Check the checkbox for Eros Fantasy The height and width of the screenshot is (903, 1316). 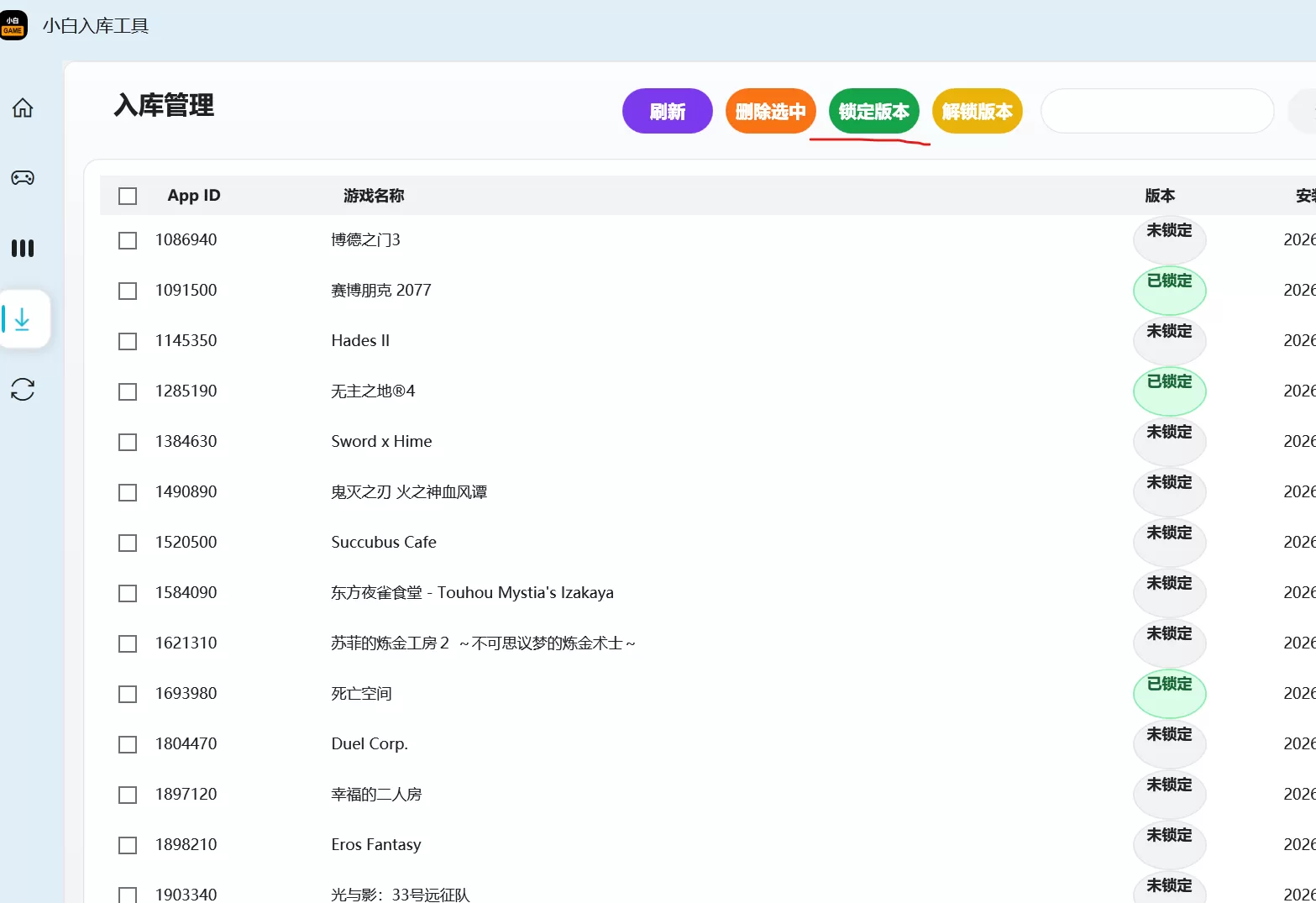(127, 845)
